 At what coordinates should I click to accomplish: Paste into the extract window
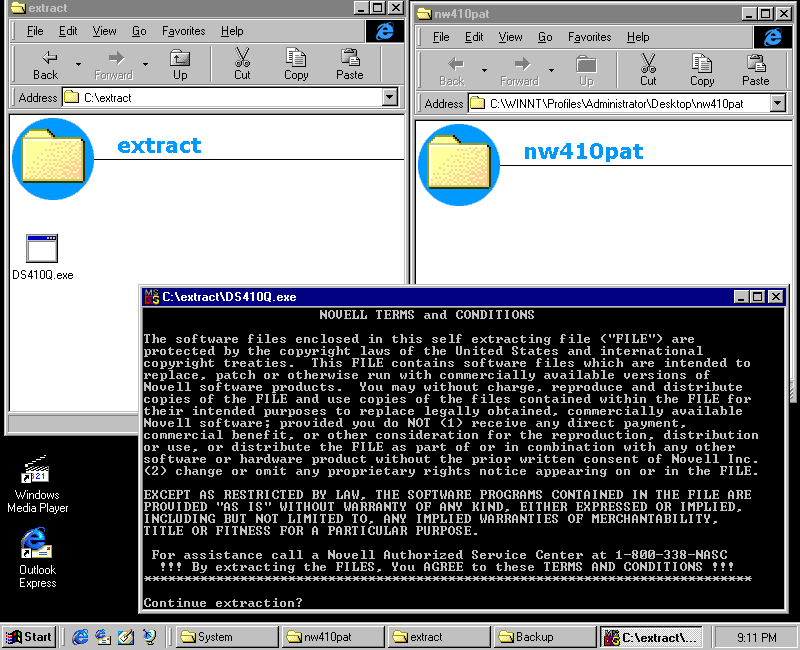coord(350,65)
